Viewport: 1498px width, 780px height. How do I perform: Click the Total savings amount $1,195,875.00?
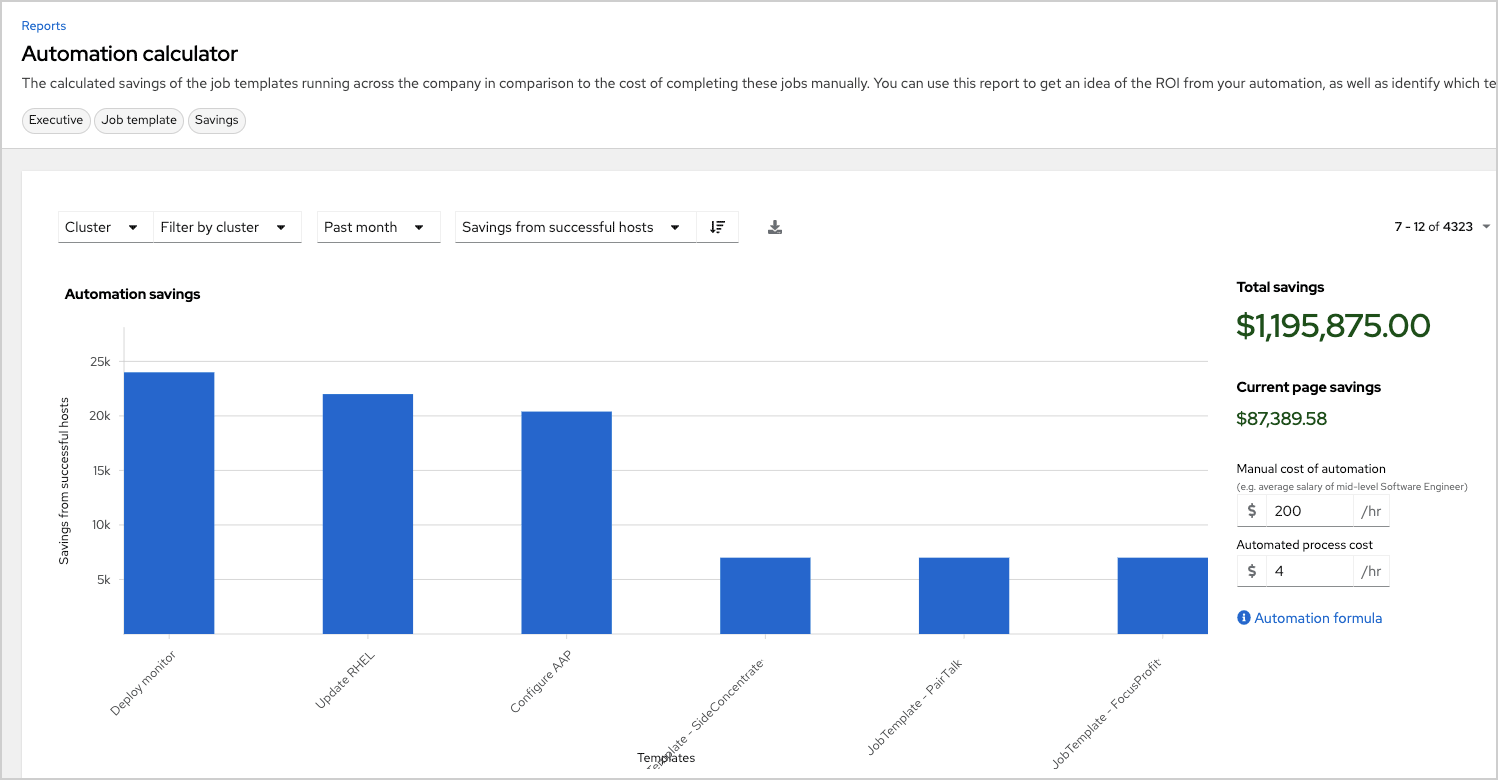1333,326
